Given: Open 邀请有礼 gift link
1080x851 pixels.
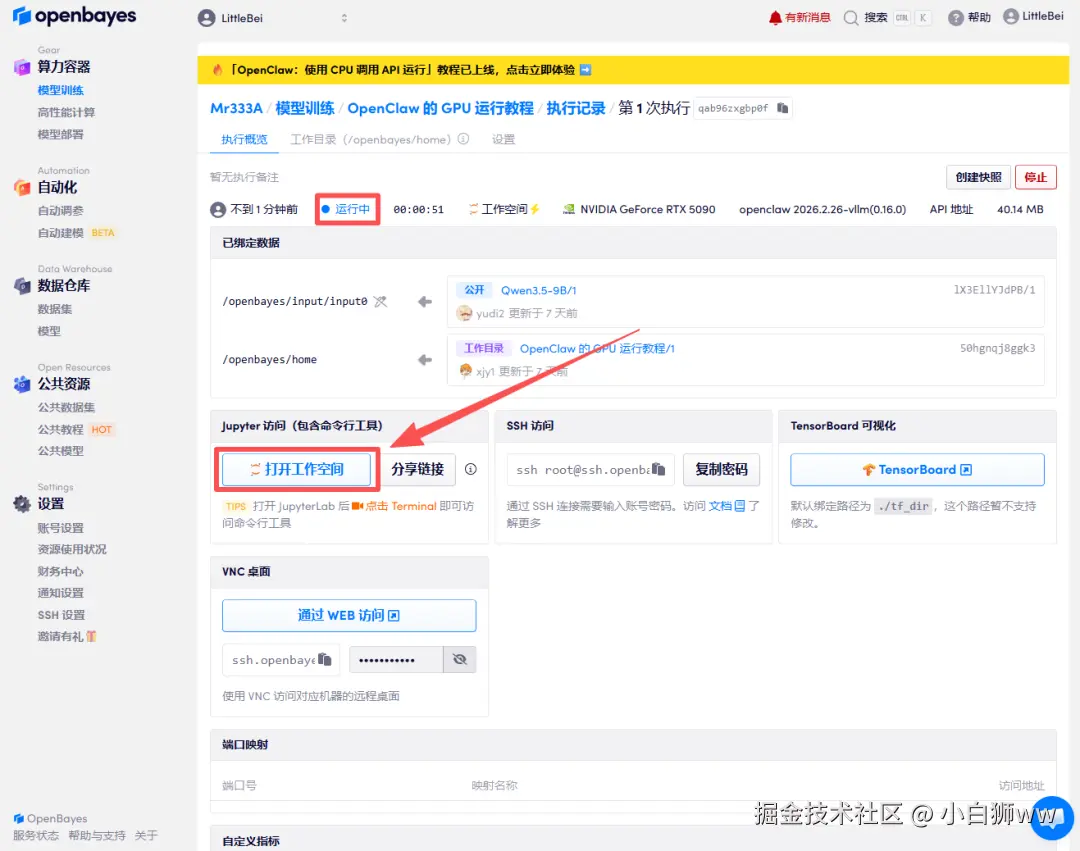Looking at the screenshot, I should (67, 637).
